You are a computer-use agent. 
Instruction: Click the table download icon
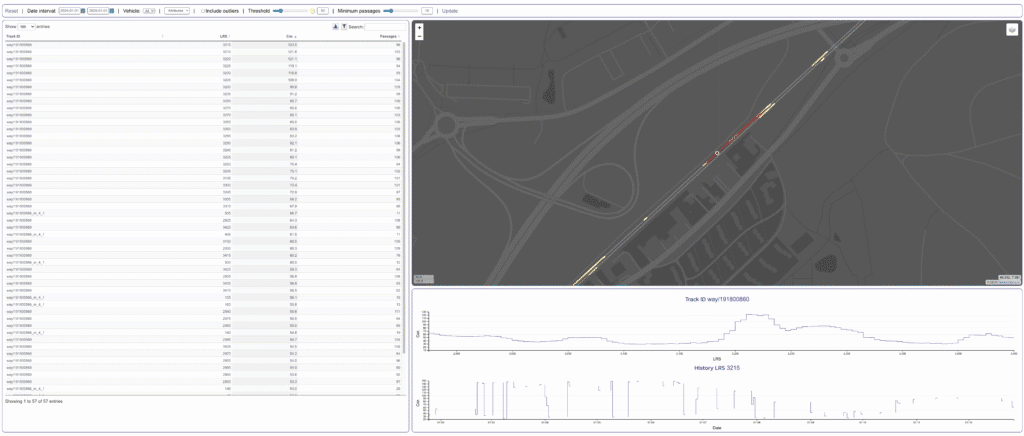(x=335, y=26)
